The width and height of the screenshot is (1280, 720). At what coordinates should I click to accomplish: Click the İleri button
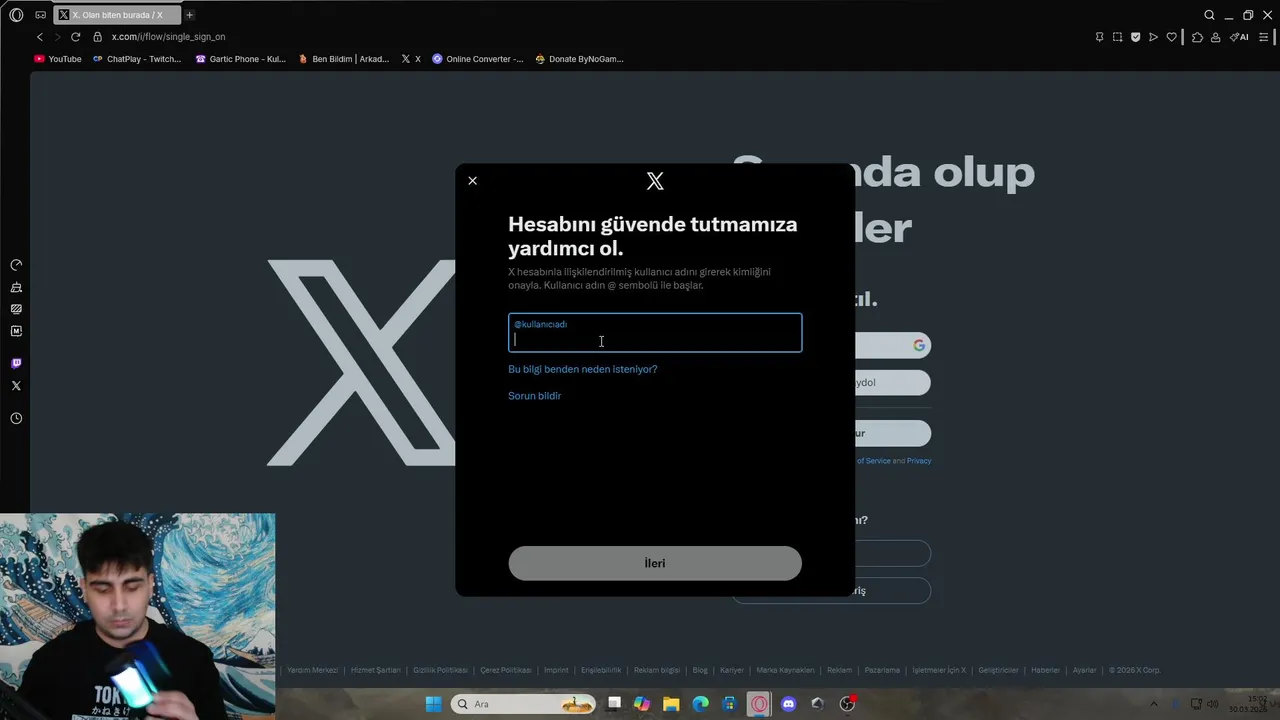655,563
